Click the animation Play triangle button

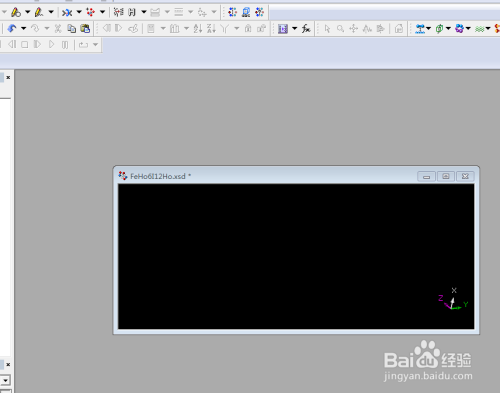(x=51, y=44)
